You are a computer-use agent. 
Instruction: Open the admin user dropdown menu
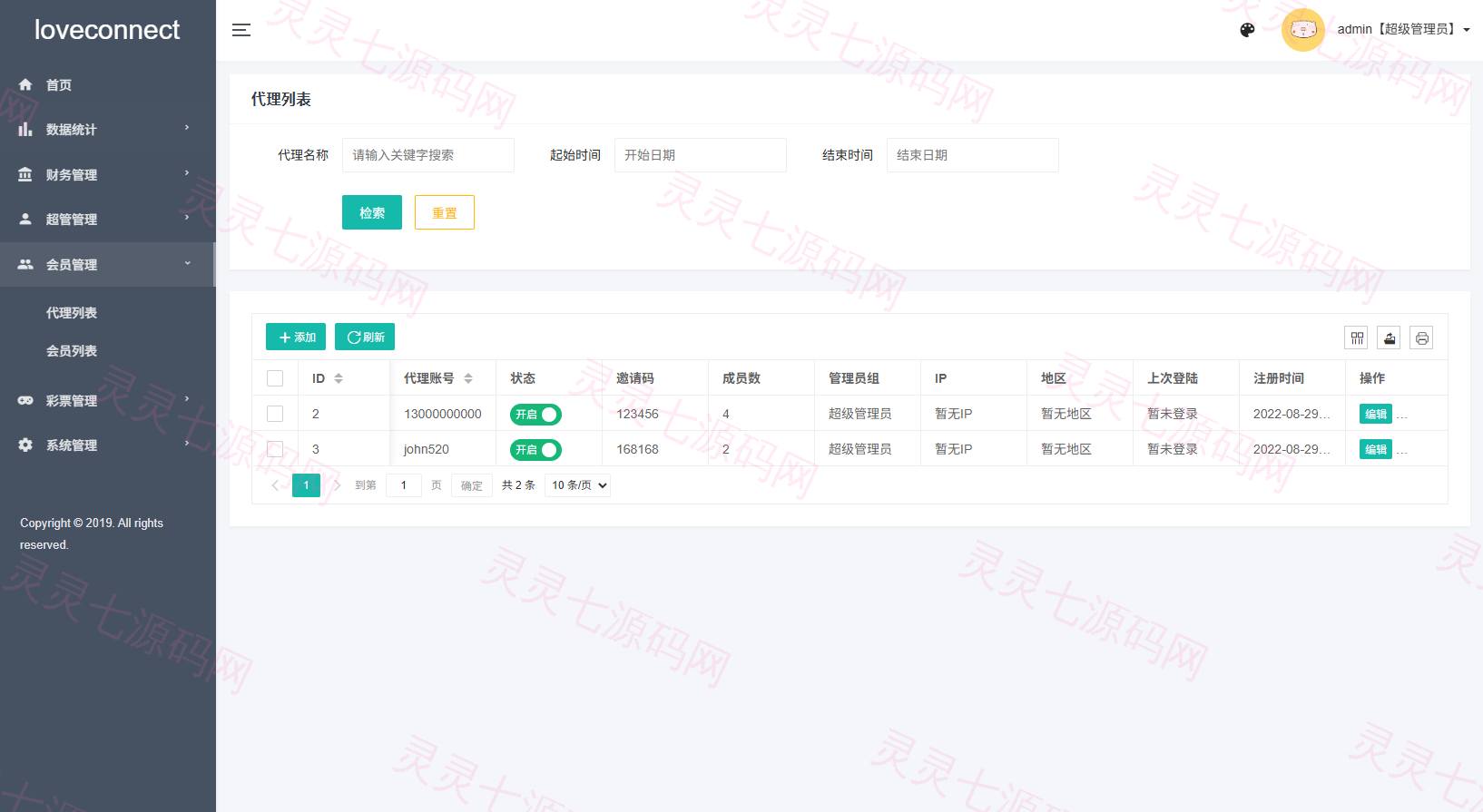pos(1403,29)
